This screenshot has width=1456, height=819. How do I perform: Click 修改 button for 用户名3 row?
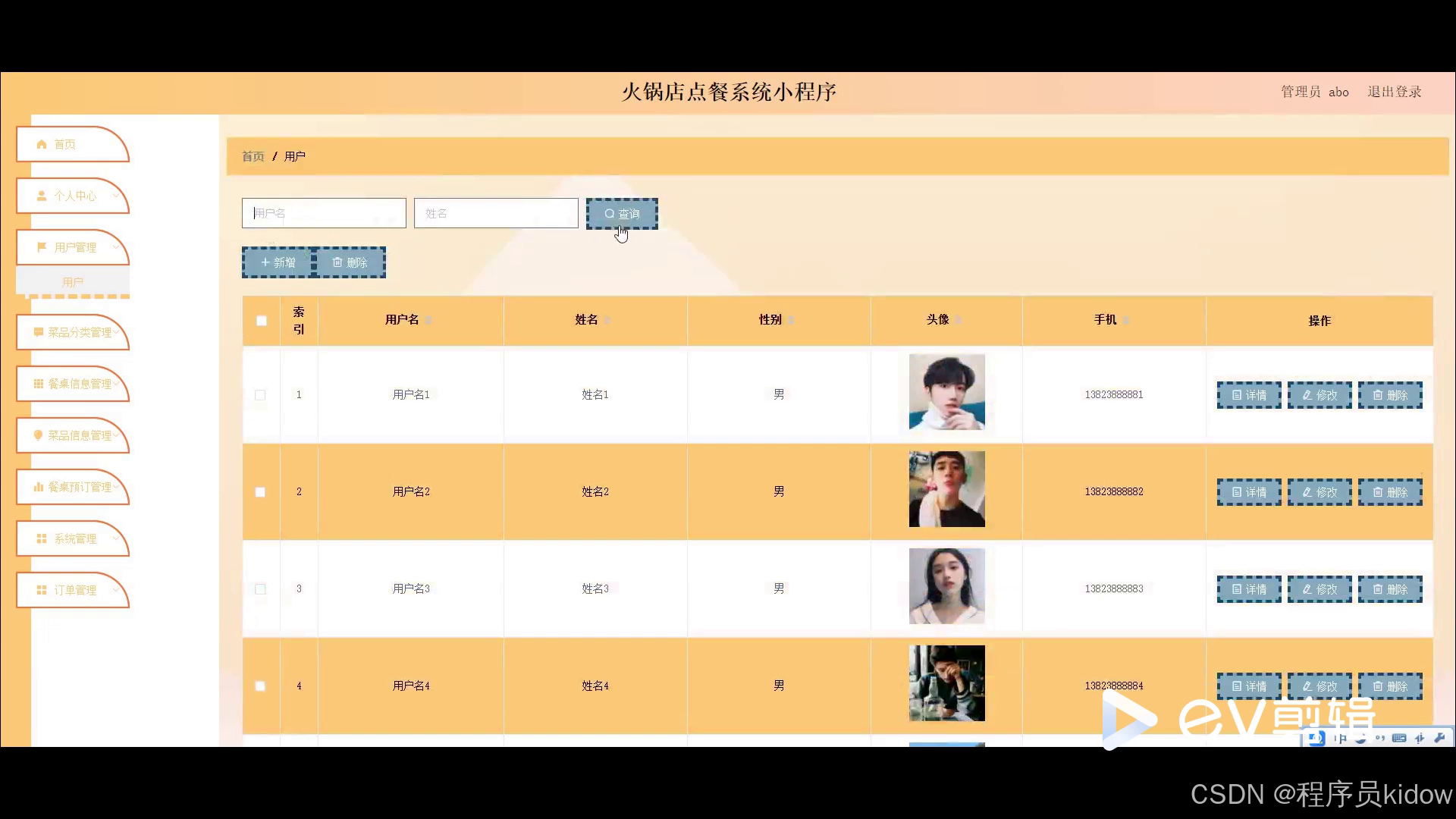click(1319, 589)
